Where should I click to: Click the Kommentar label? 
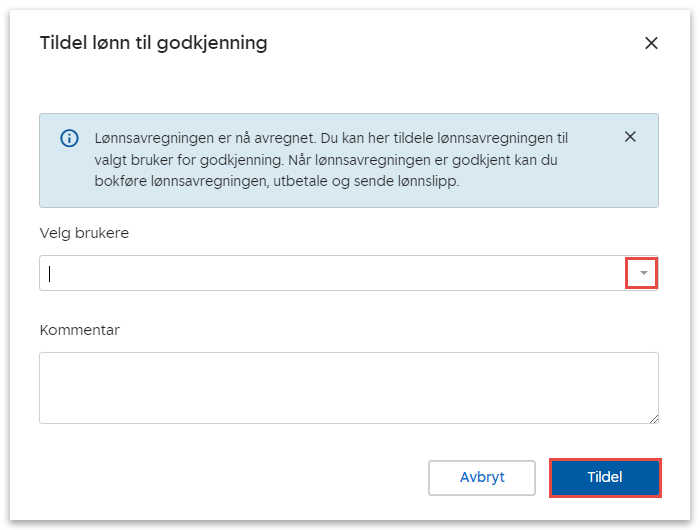point(79,330)
